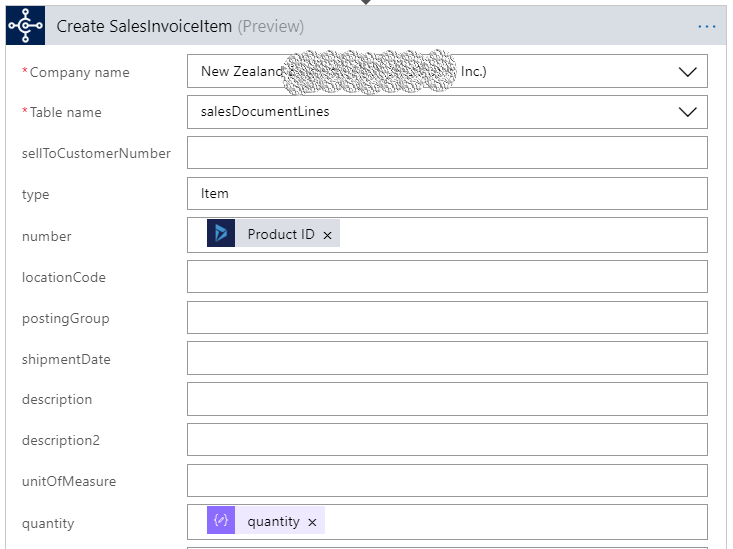Click the description input field
The height and width of the screenshot is (549, 733).
coord(447,399)
